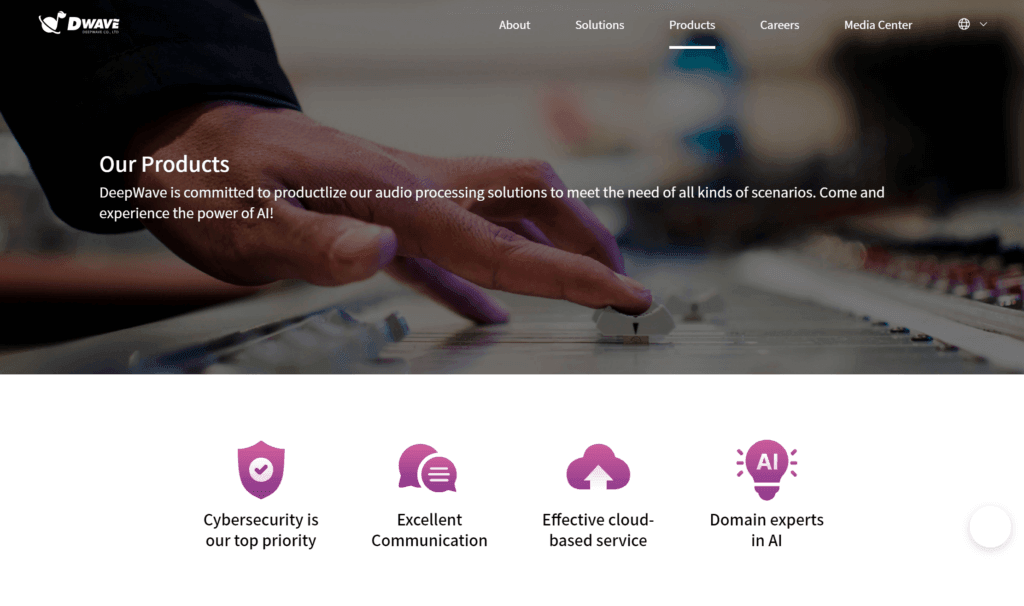Click the cybersecurity shield checkmark icon
The image size is (1024, 606).
click(261, 470)
